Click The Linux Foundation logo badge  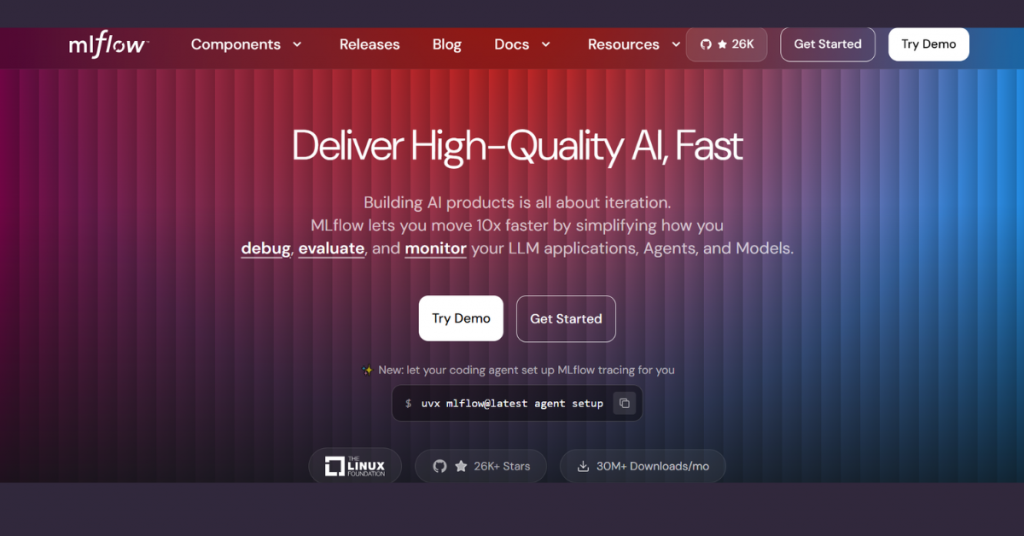pos(355,466)
